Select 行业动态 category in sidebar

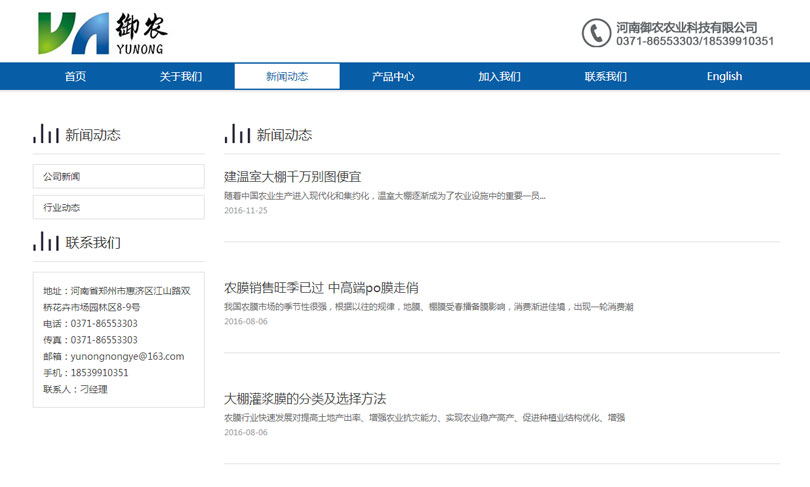tap(118, 208)
